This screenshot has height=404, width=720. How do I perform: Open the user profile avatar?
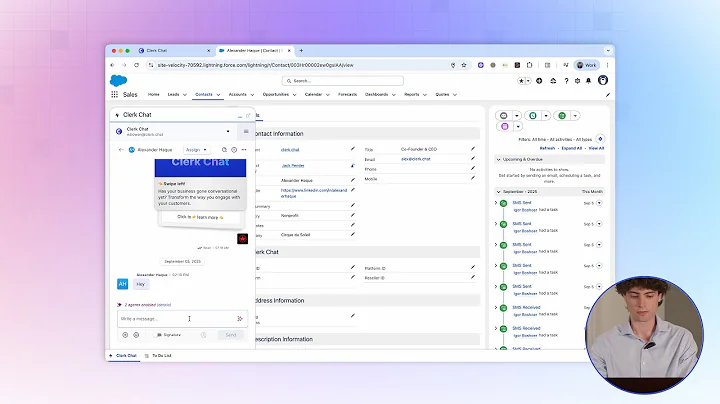click(603, 80)
